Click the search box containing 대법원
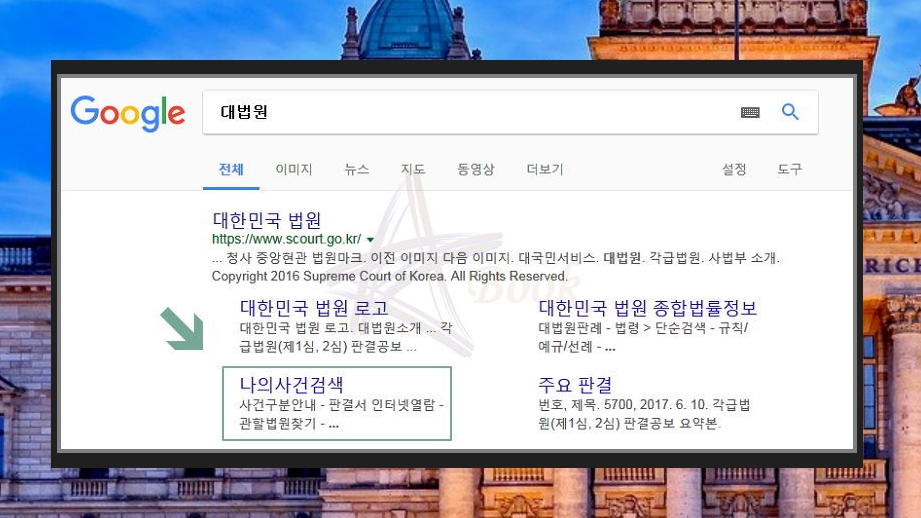This screenshot has width=921, height=518. pyautogui.click(x=510, y=112)
